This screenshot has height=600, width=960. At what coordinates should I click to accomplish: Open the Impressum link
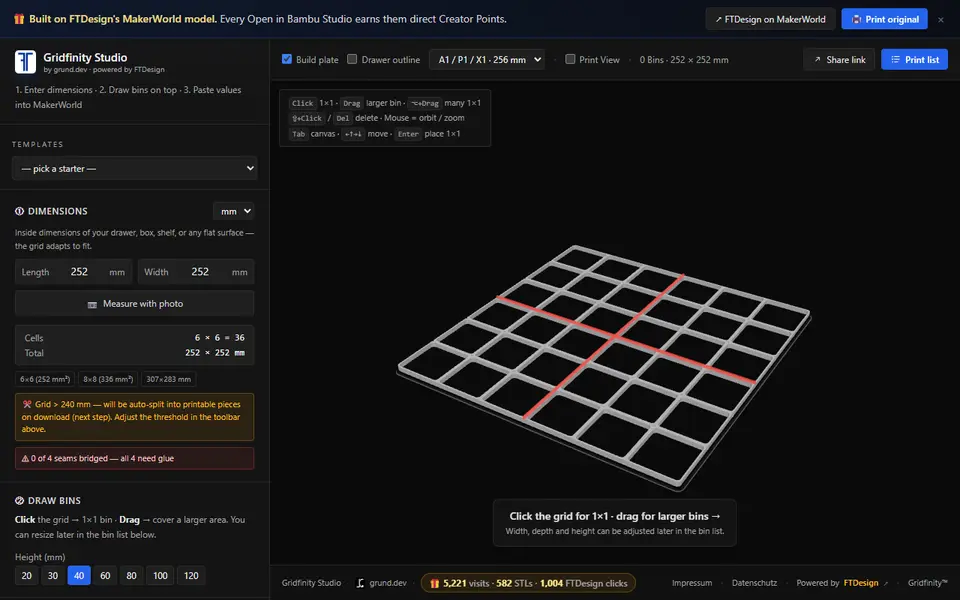tap(692, 583)
